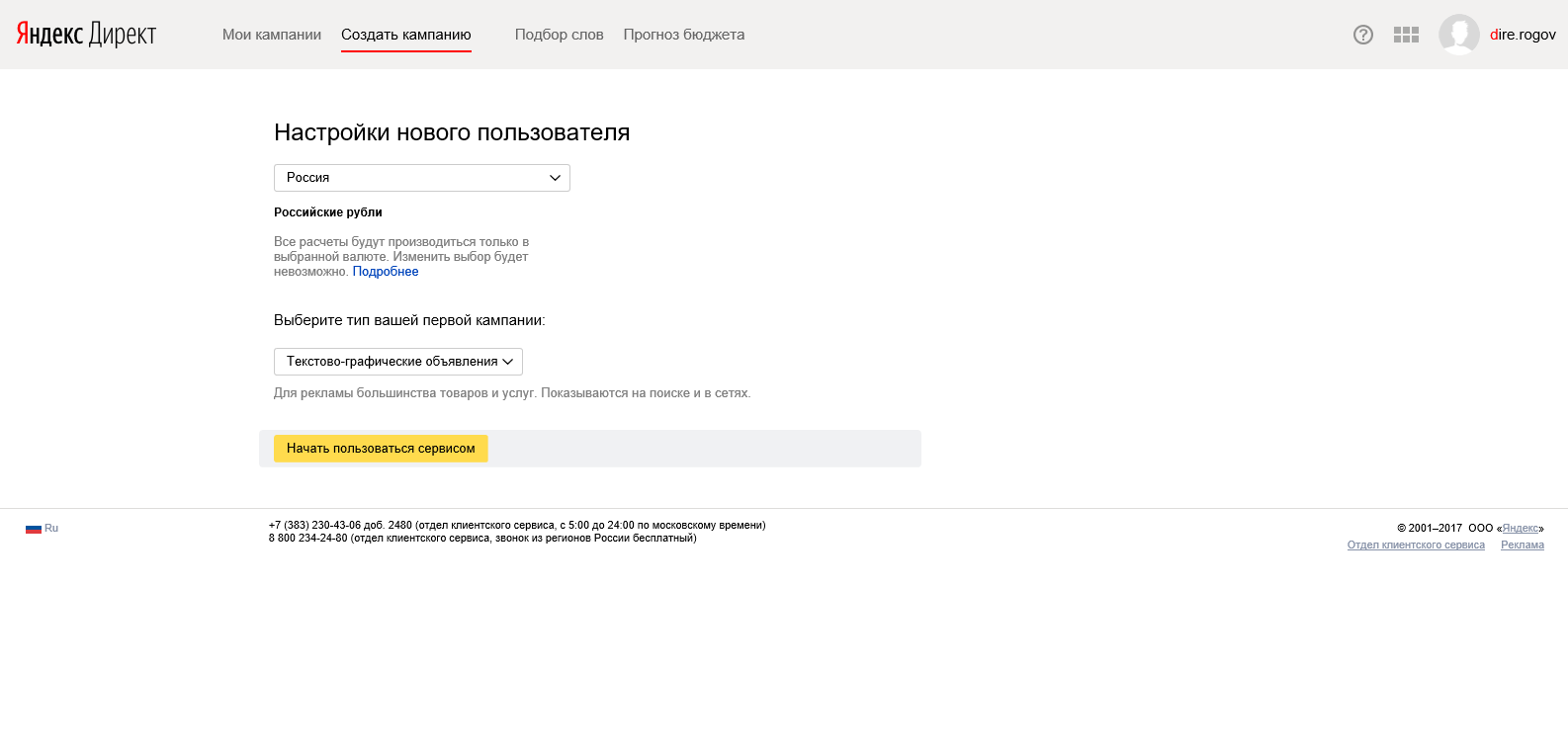The image size is (1568, 755).
Task: Open the Отдел клиентского сервиса footer link
Action: click(x=1416, y=545)
